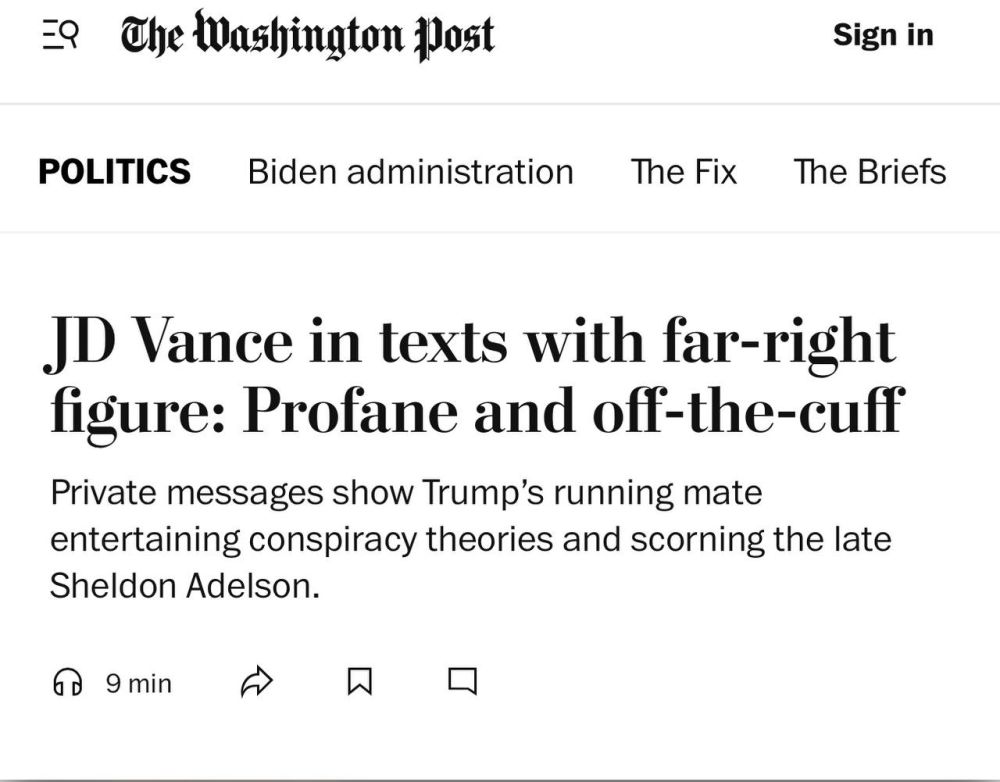1000x782 pixels.
Task: Open comments via the speech bubble icon
Action: pos(461,681)
